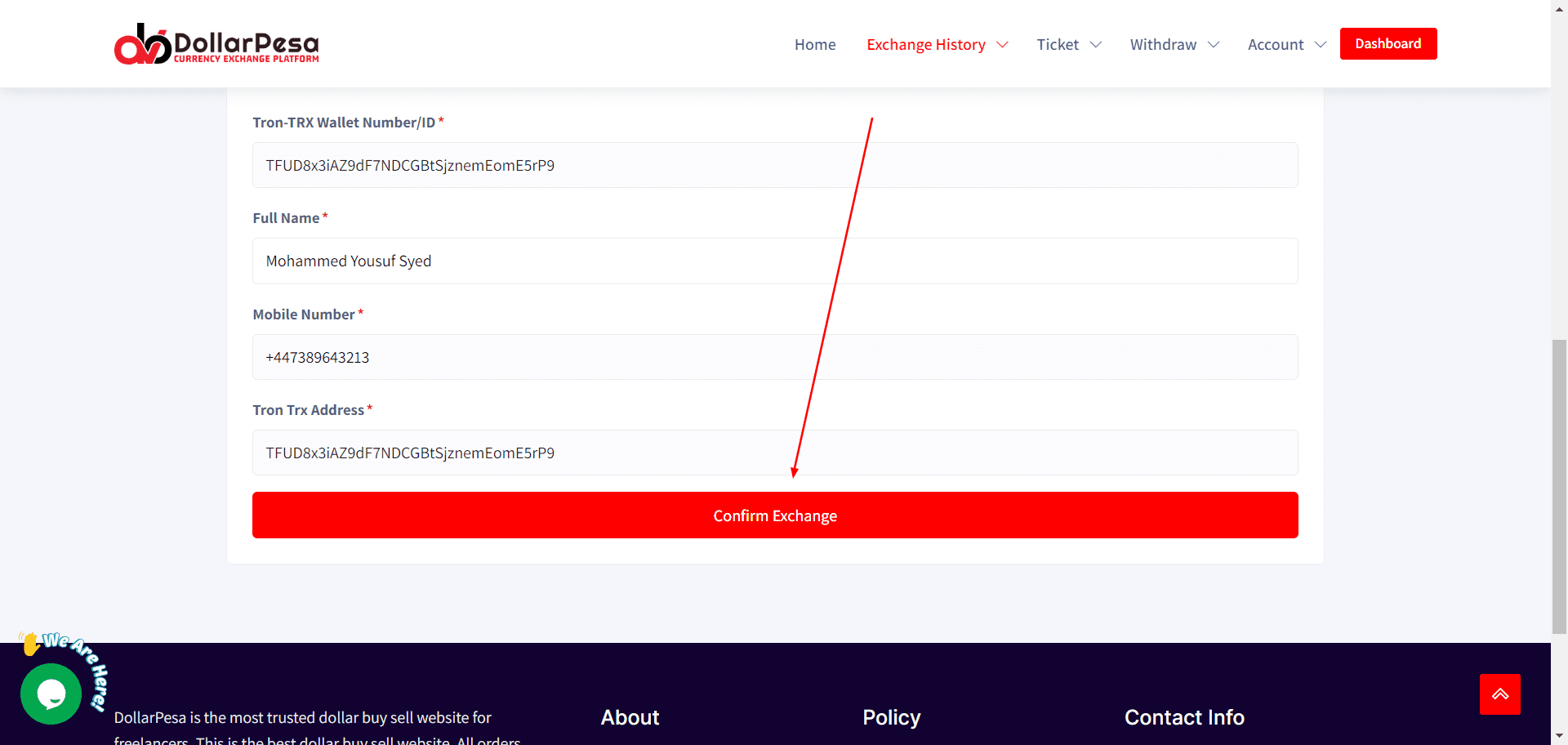Go to the Home menu item

point(815,44)
